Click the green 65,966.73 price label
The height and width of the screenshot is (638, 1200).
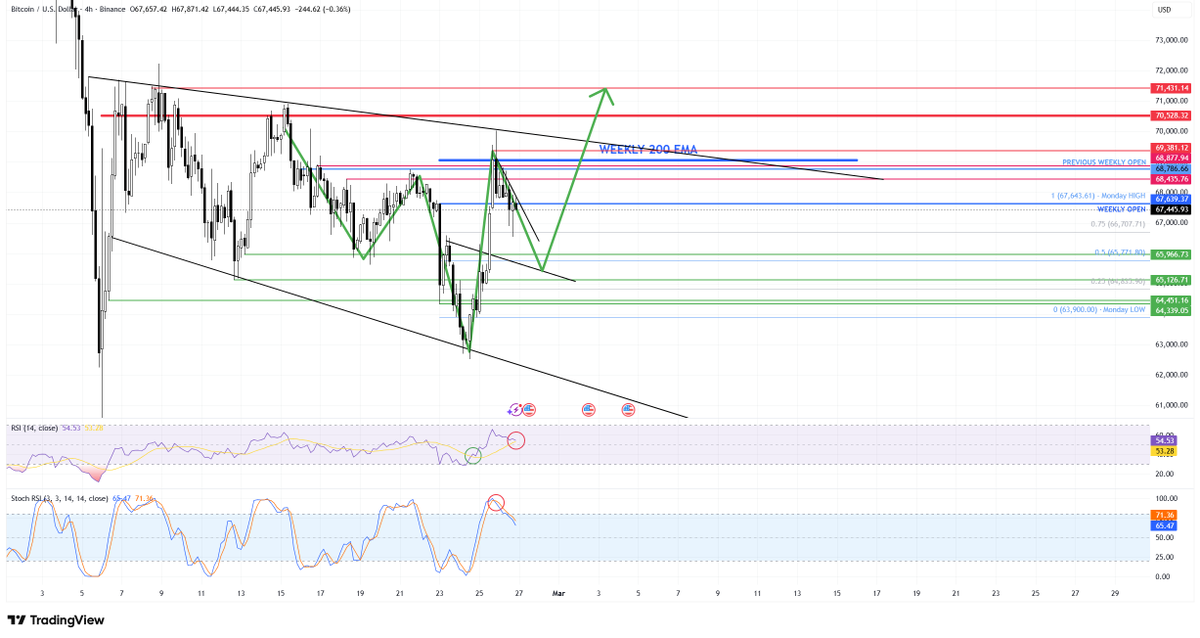pos(1171,255)
